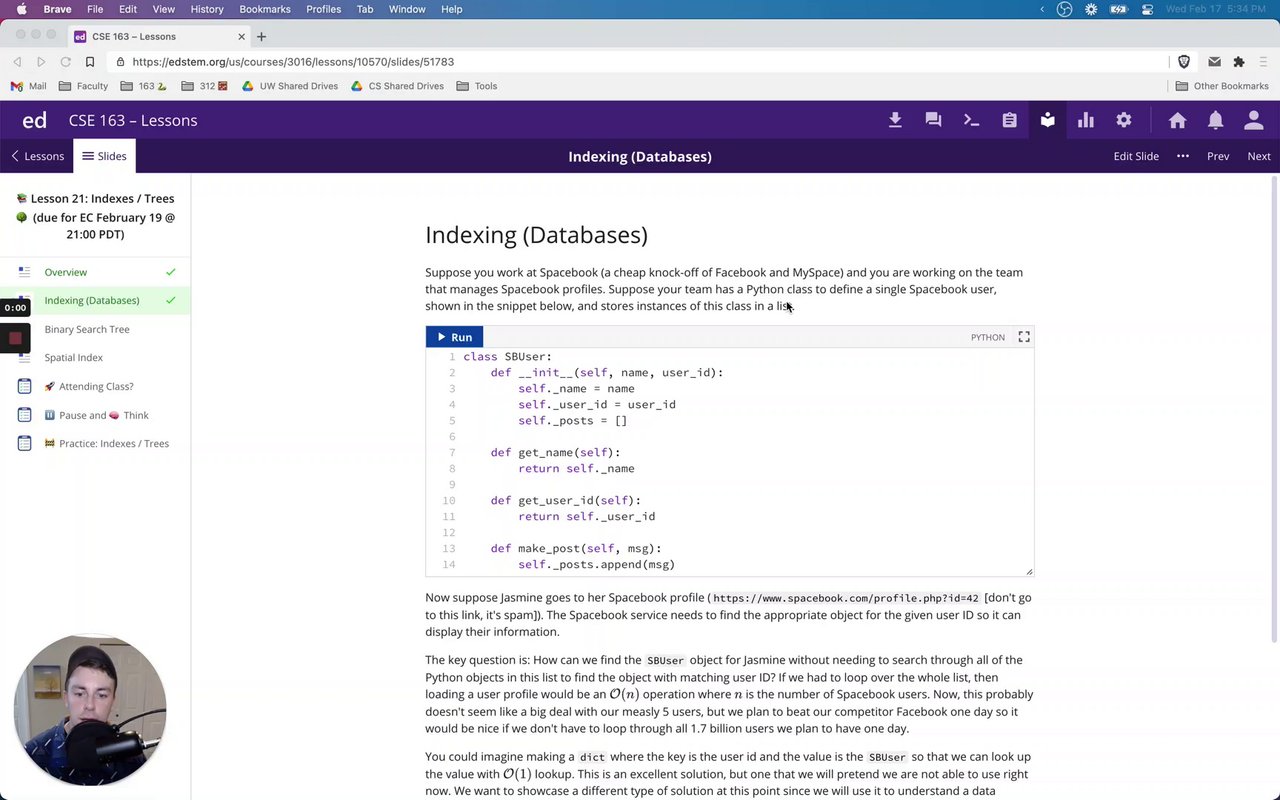Go back to Lessons list
The image size is (1280, 800).
tap(37, 156)
